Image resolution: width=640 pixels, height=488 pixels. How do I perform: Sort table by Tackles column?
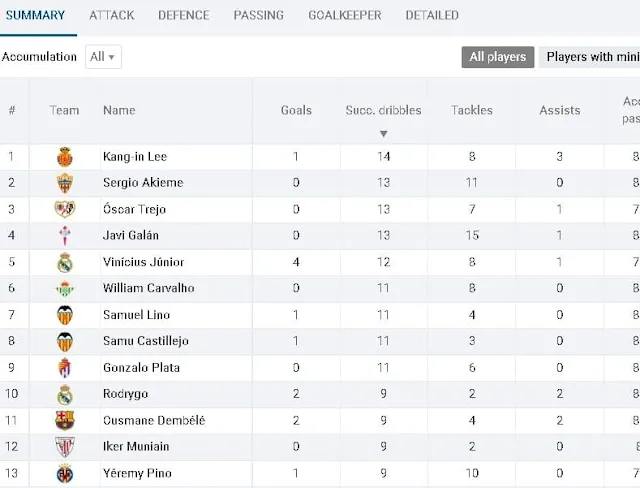click(471, 110)
